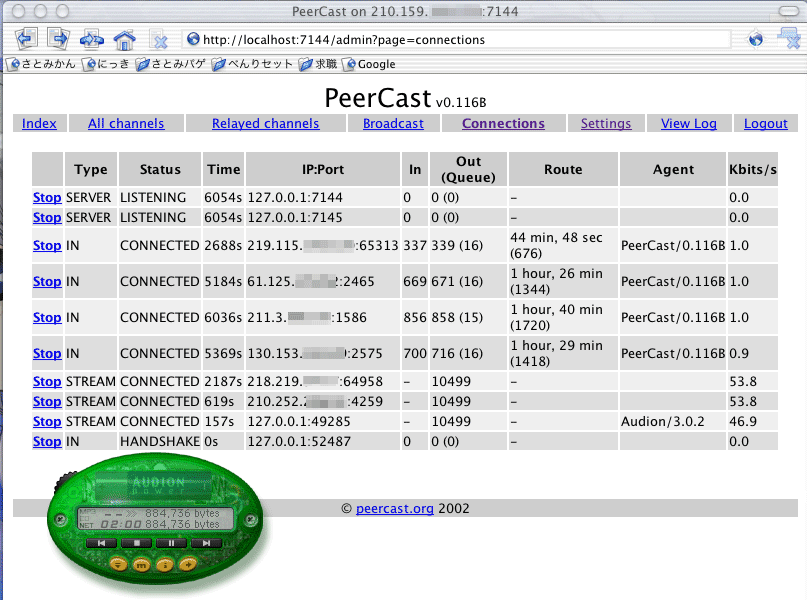
Task: Open the browser Home page icon
Action: click(125, 40)
